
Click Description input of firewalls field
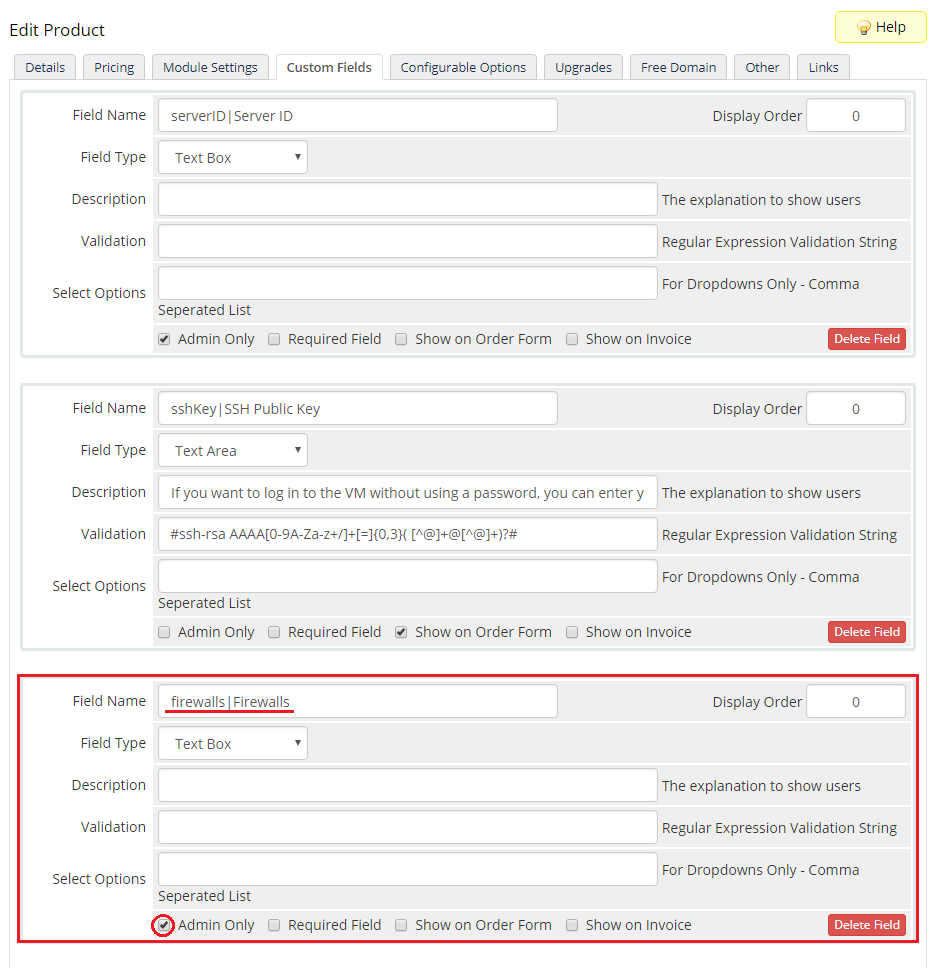point(408,785)
